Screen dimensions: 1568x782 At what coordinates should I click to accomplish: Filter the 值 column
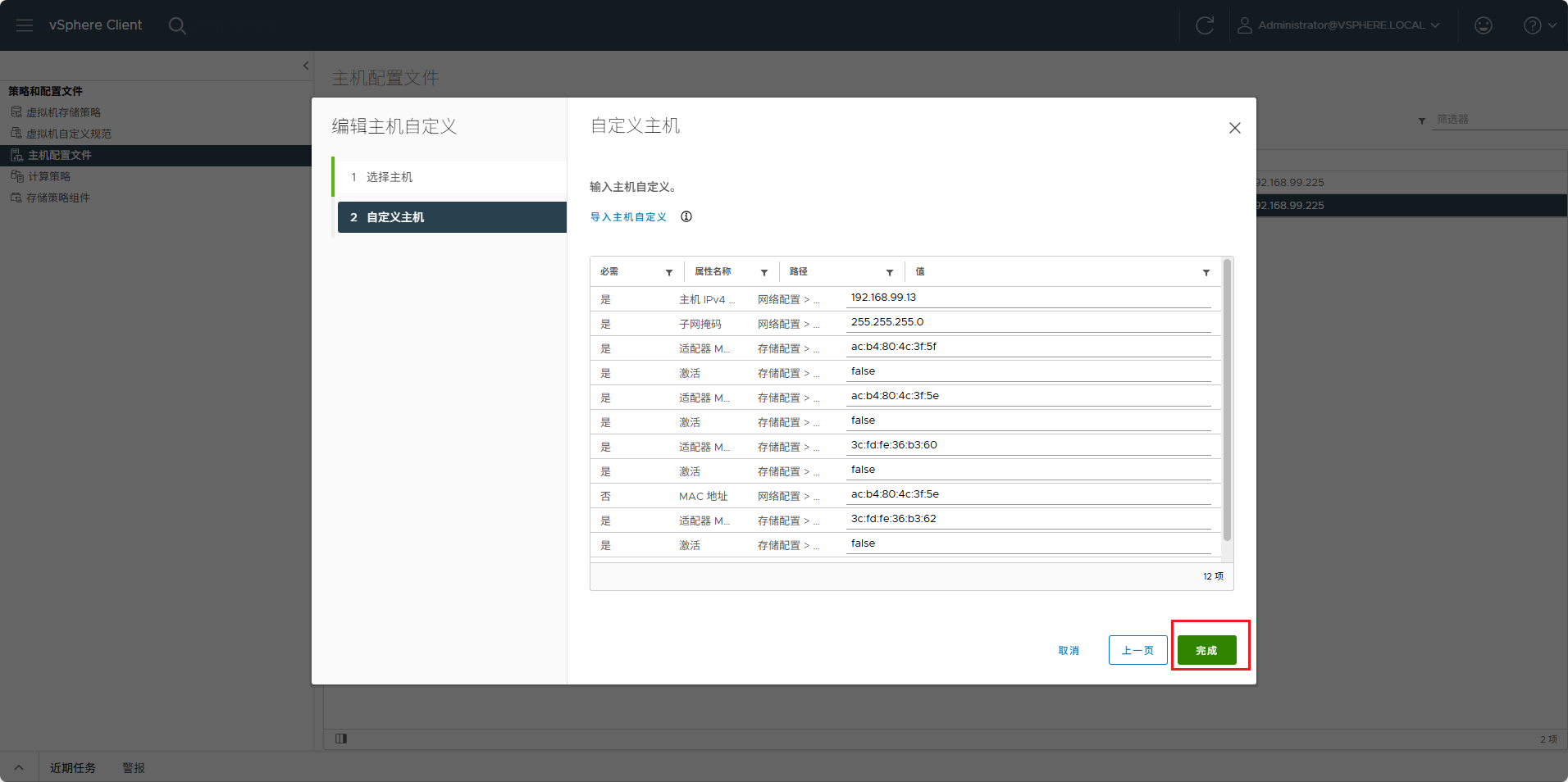[x=1206, y=272]
